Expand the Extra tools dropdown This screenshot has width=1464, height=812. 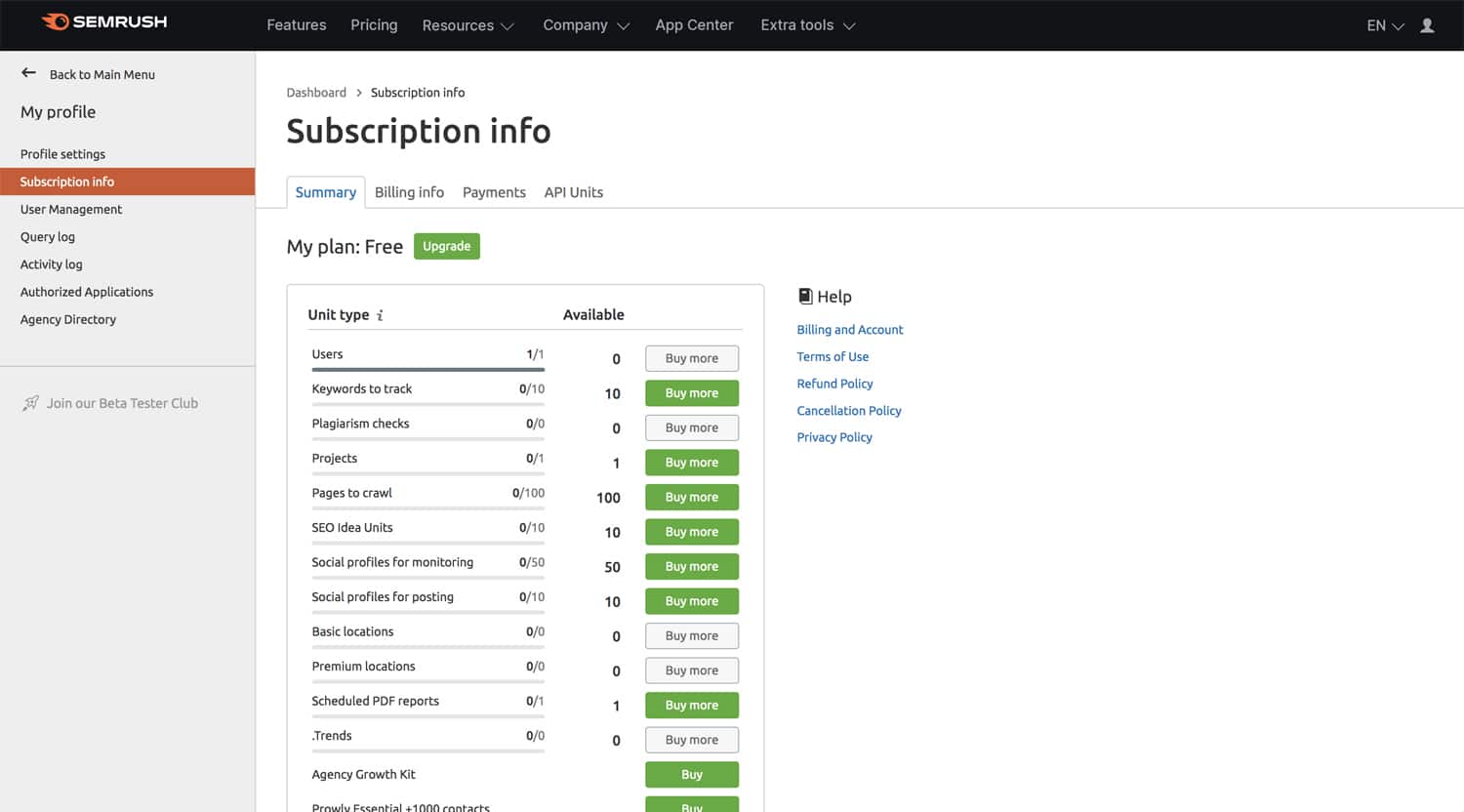(x=808, y=25)
